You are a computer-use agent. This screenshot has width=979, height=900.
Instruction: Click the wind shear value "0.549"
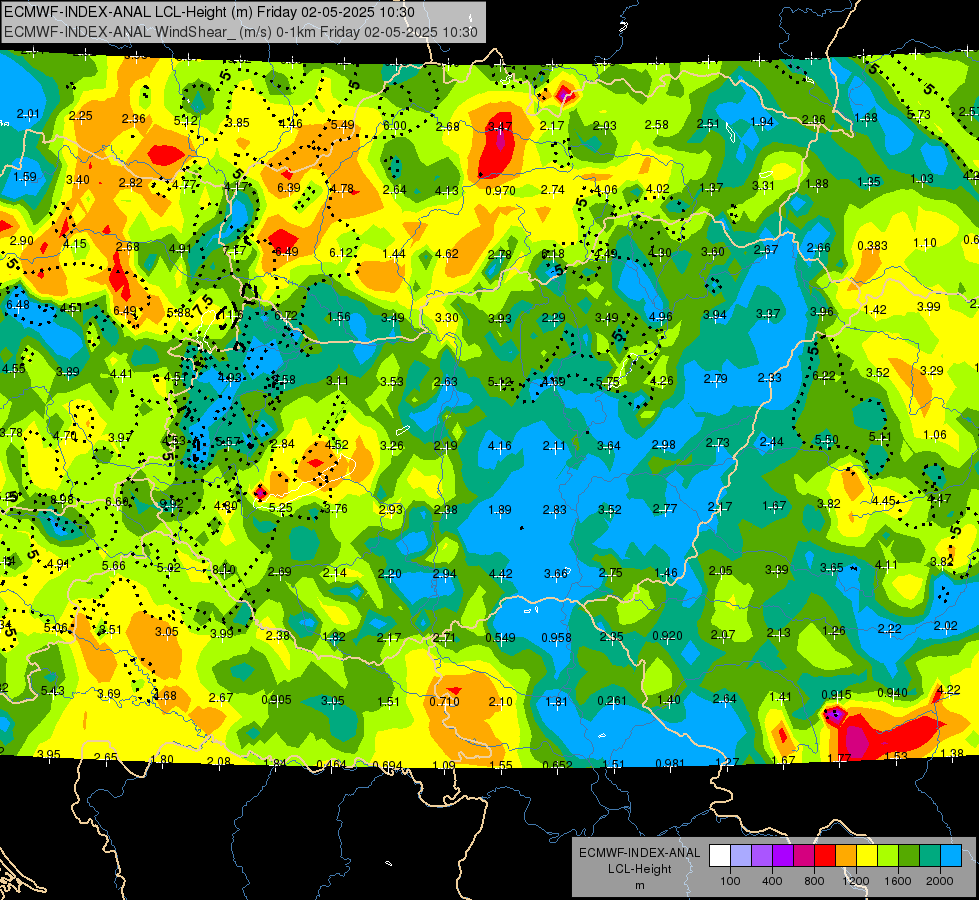point(500,638)
